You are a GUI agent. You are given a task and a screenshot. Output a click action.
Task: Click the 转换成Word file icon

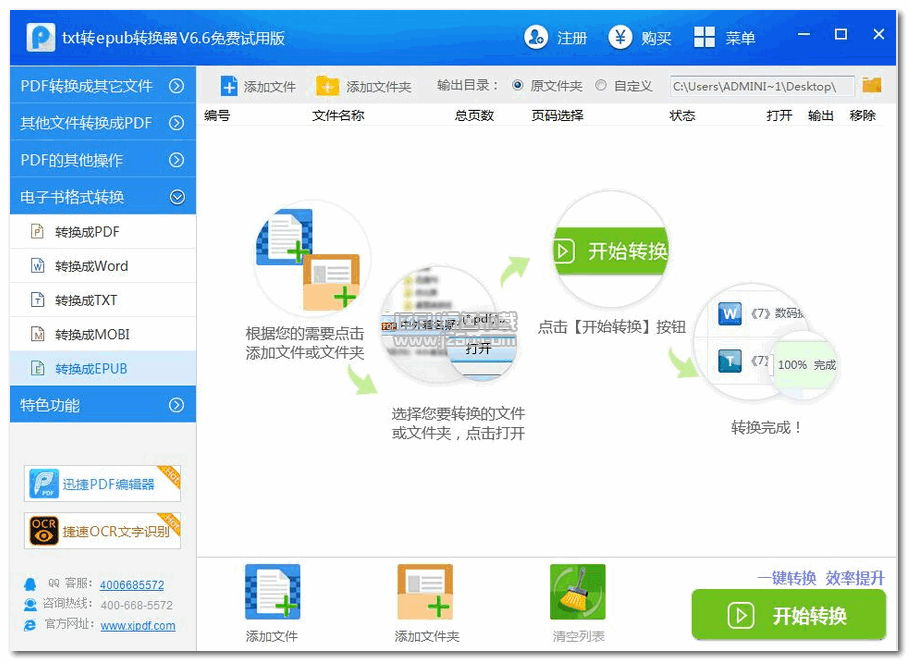coord(38,266)
